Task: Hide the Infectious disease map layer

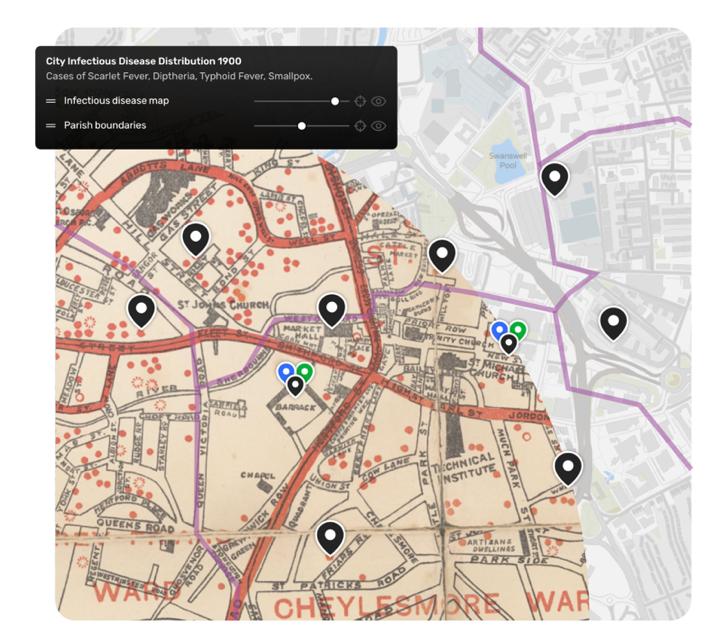Action: coord(379,101)
